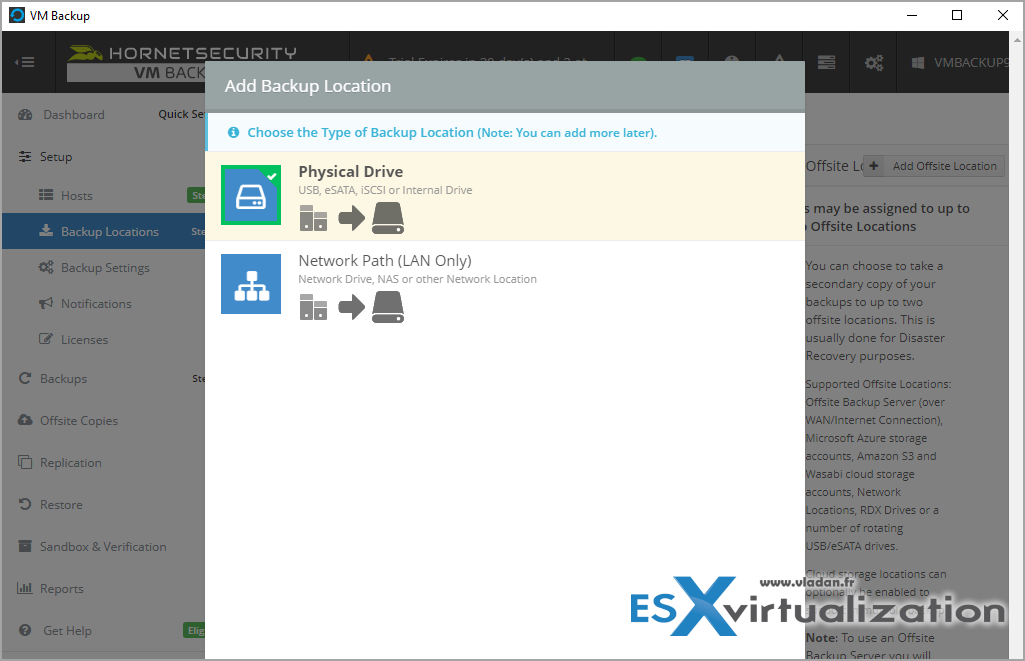Choose the Network Path (LAN Only) heading
Image resolution: width=1025 pixels, height=661 pixels.
[x=384, y=260]
